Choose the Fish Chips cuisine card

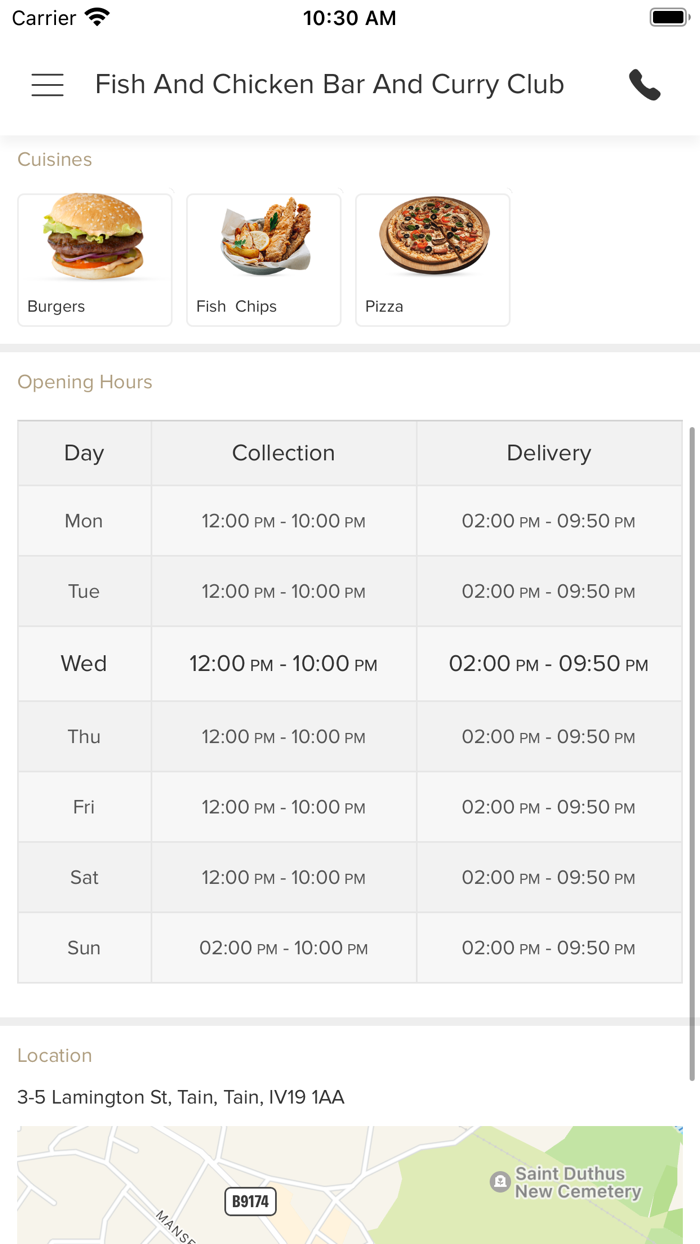[x=264, y=260]
